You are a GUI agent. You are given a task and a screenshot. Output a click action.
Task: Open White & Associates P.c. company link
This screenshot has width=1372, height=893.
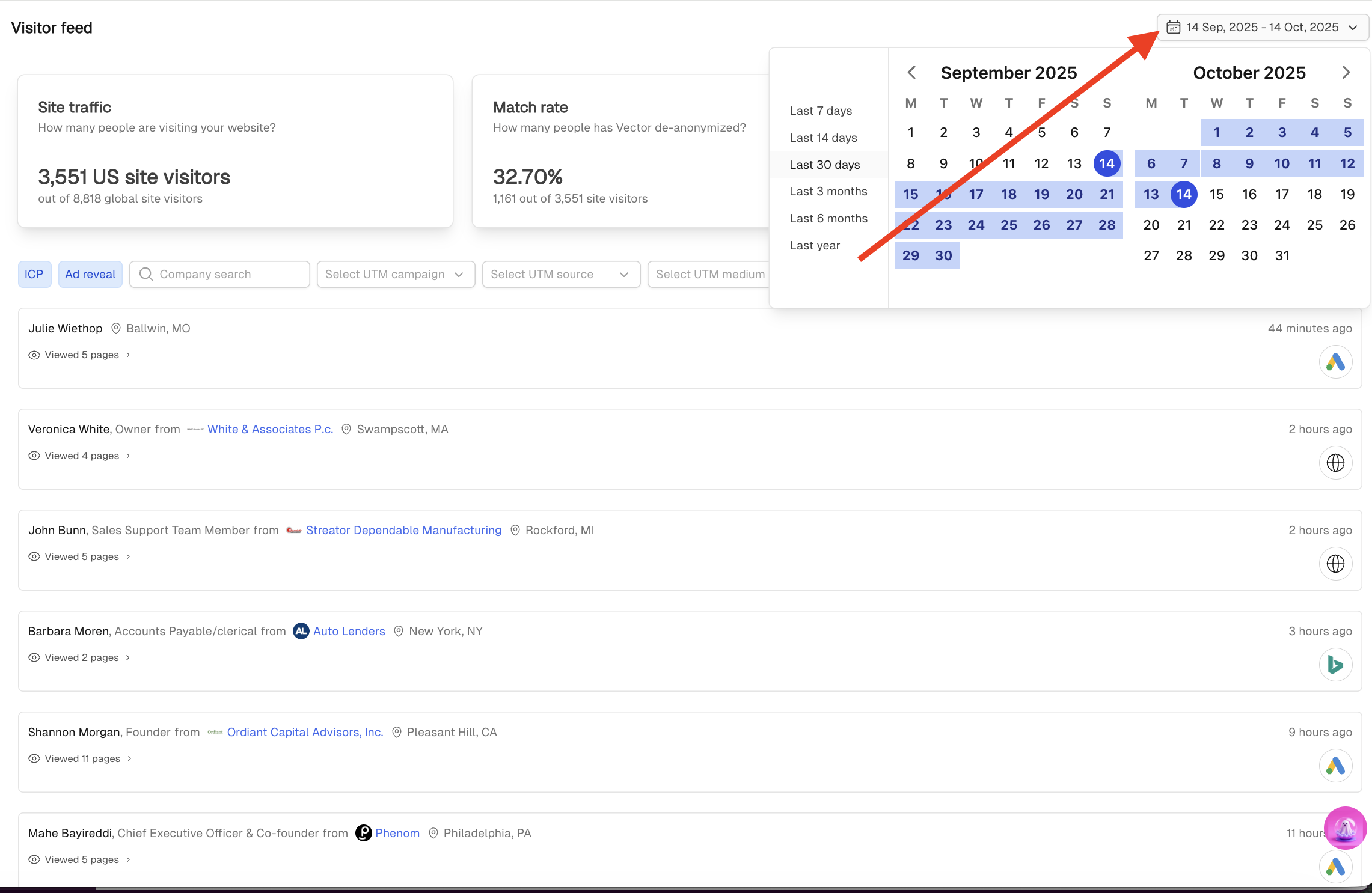point(270,429)
